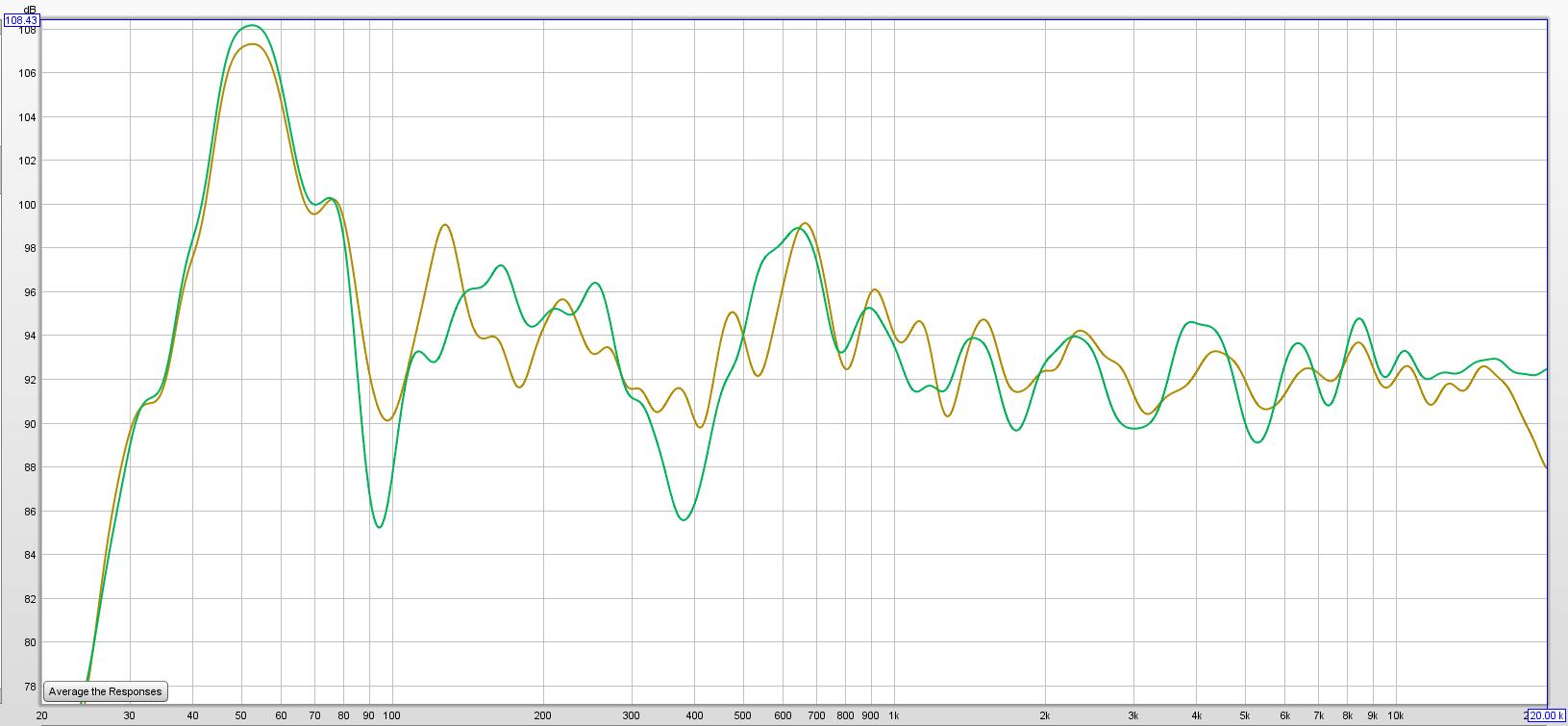Click the 9k label on the frequency axis
The width and height of the screenshot is (1568, 726).
(1373, 715)
